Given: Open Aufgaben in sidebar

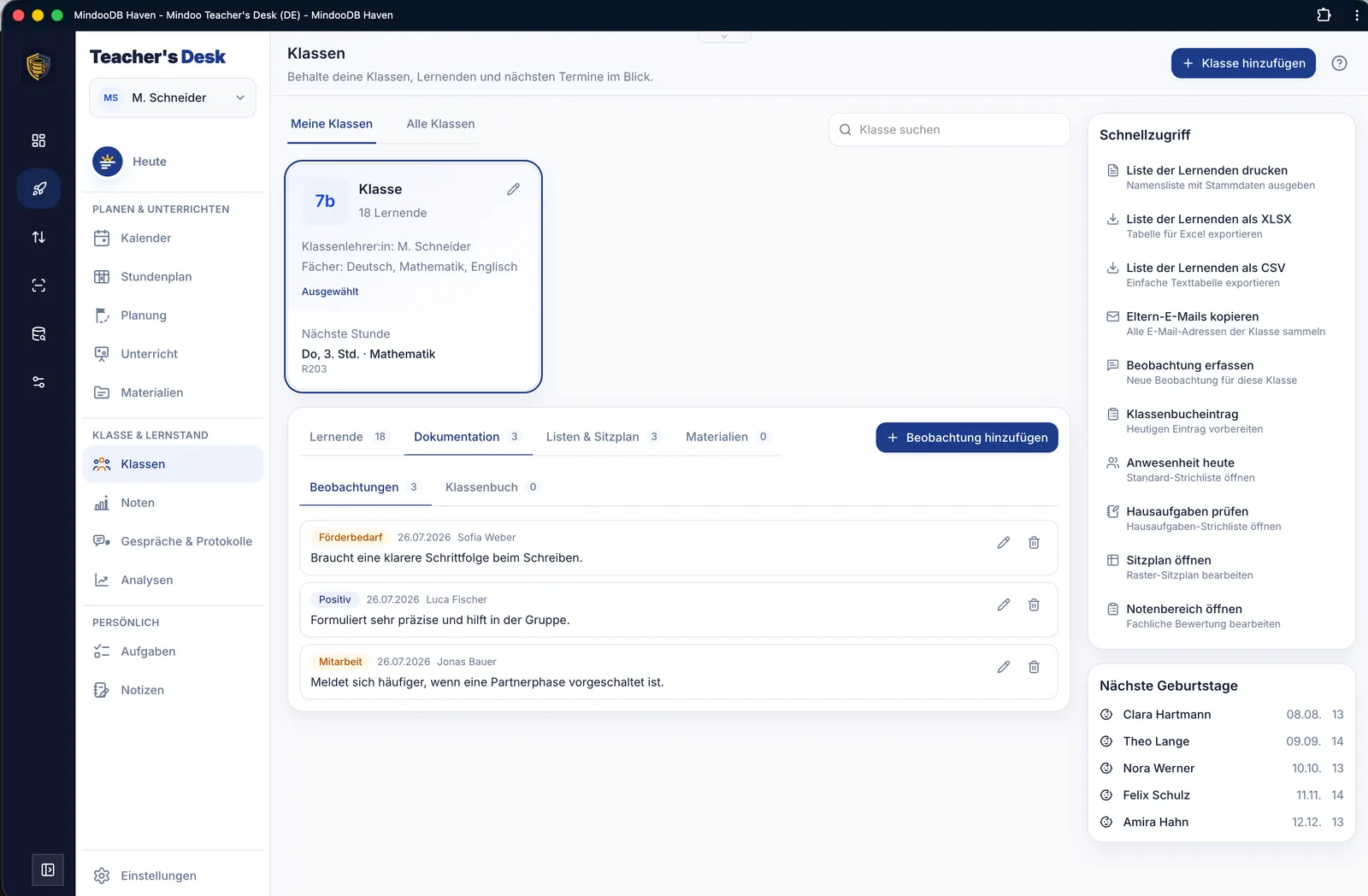Looking at the screenshot, I should 173,651.
